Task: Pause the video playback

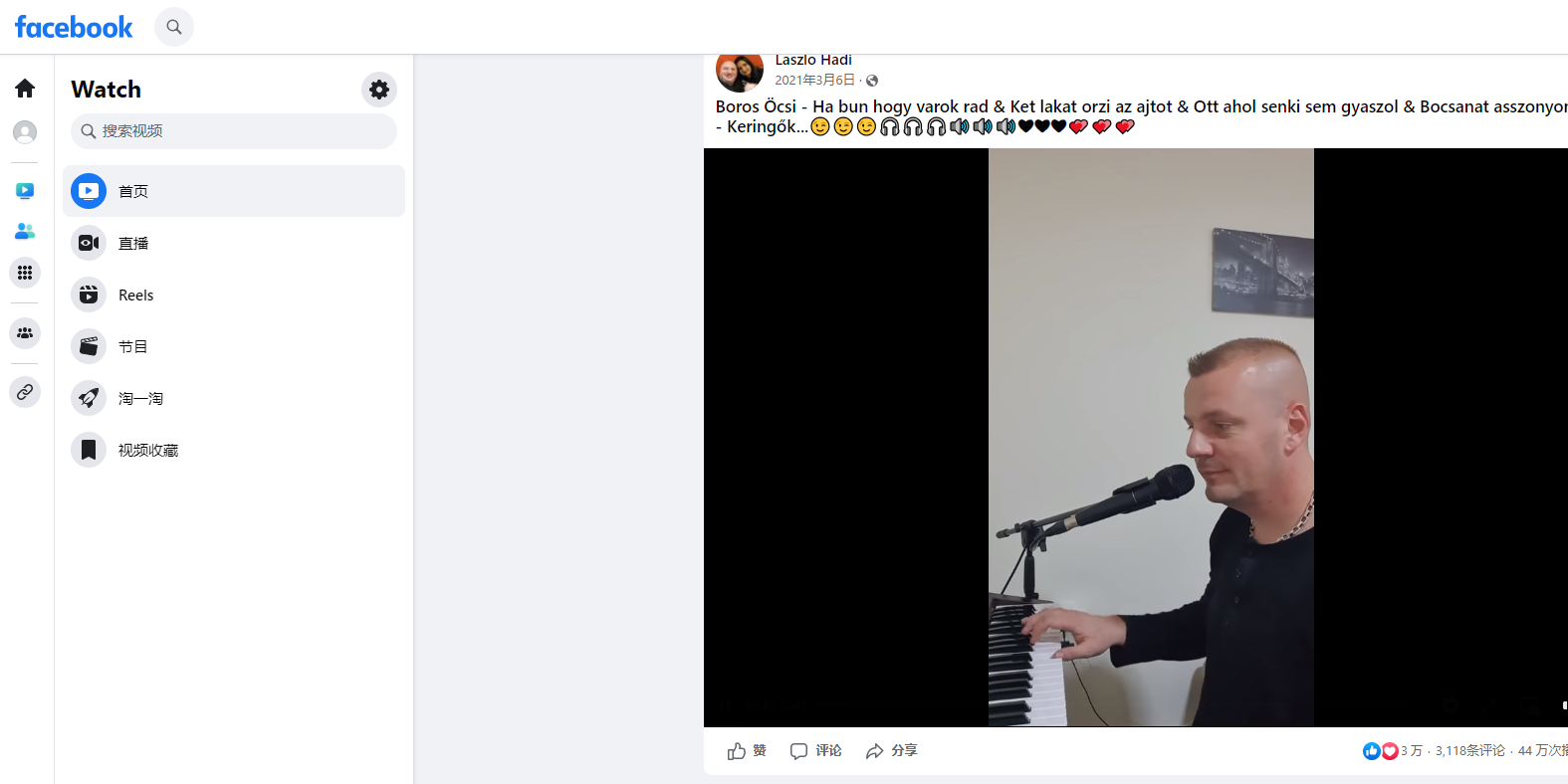Action: (728, 703)
